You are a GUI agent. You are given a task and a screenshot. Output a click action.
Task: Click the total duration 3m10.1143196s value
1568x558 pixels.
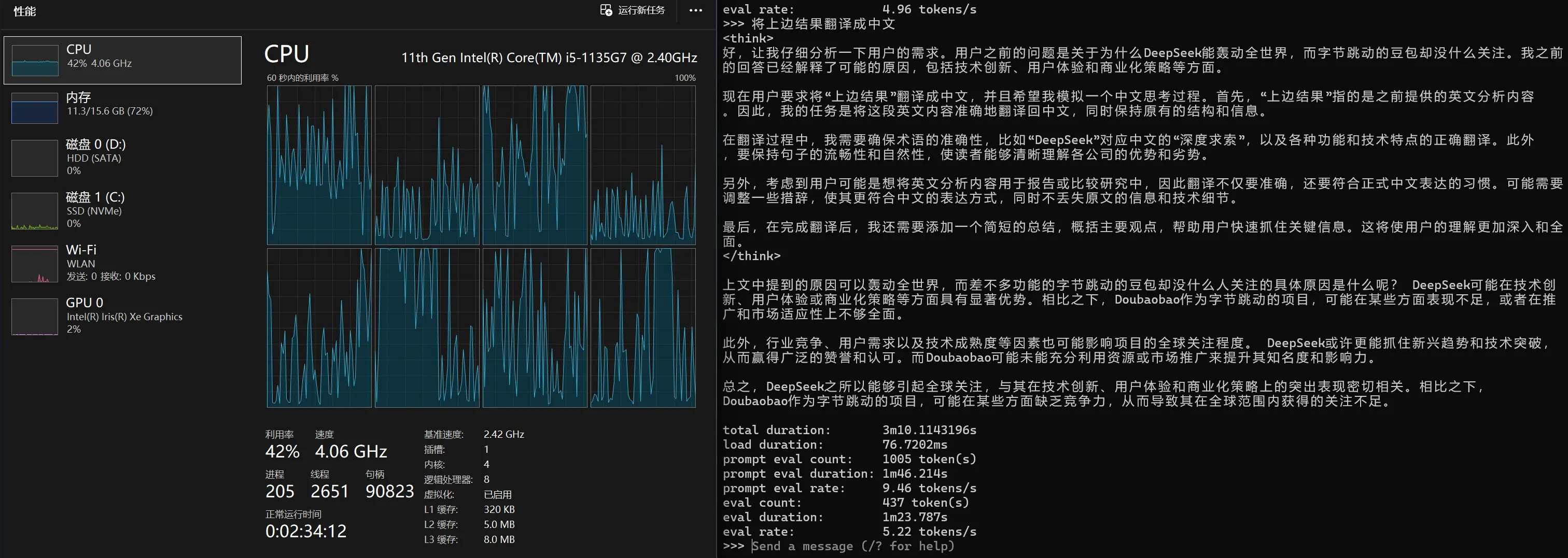click(929, 430)
